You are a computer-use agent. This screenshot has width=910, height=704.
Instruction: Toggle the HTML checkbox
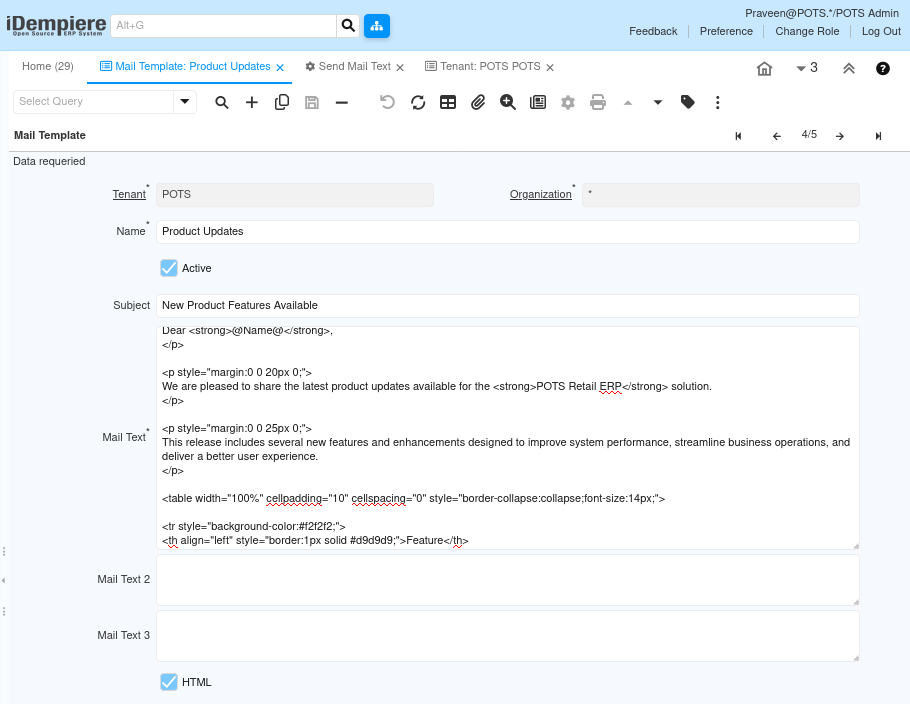(x=169, y=682)
